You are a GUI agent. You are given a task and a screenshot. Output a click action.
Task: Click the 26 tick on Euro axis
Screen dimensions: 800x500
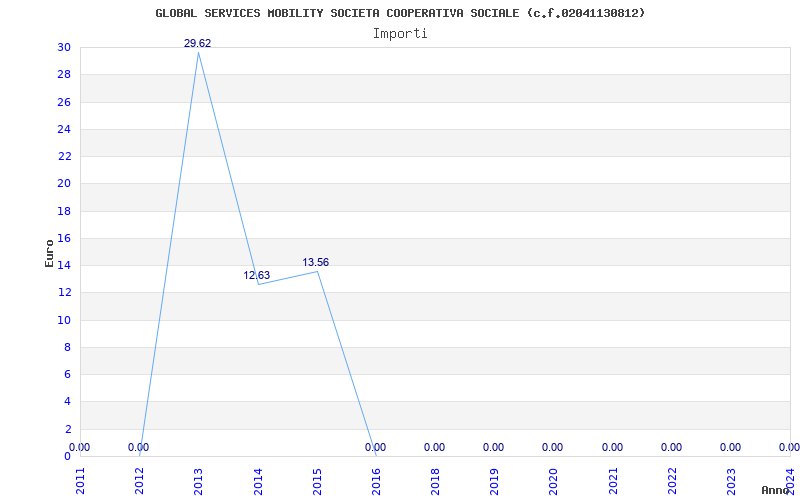(64, 102)
